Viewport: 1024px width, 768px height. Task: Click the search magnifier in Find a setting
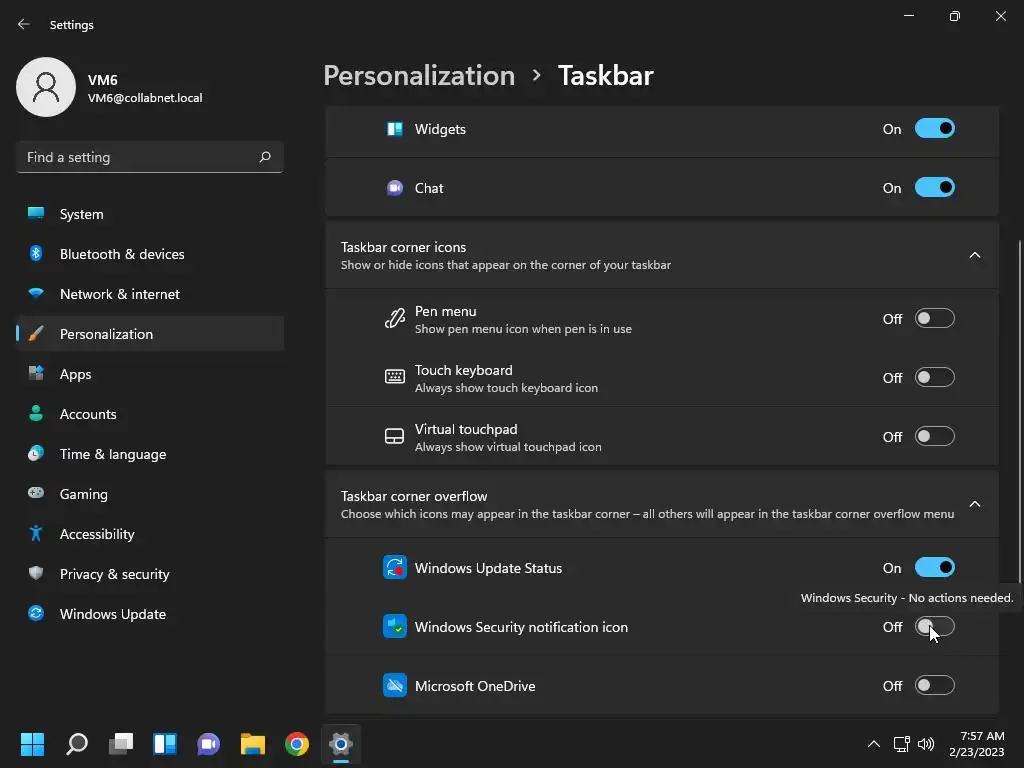point(264,157)
